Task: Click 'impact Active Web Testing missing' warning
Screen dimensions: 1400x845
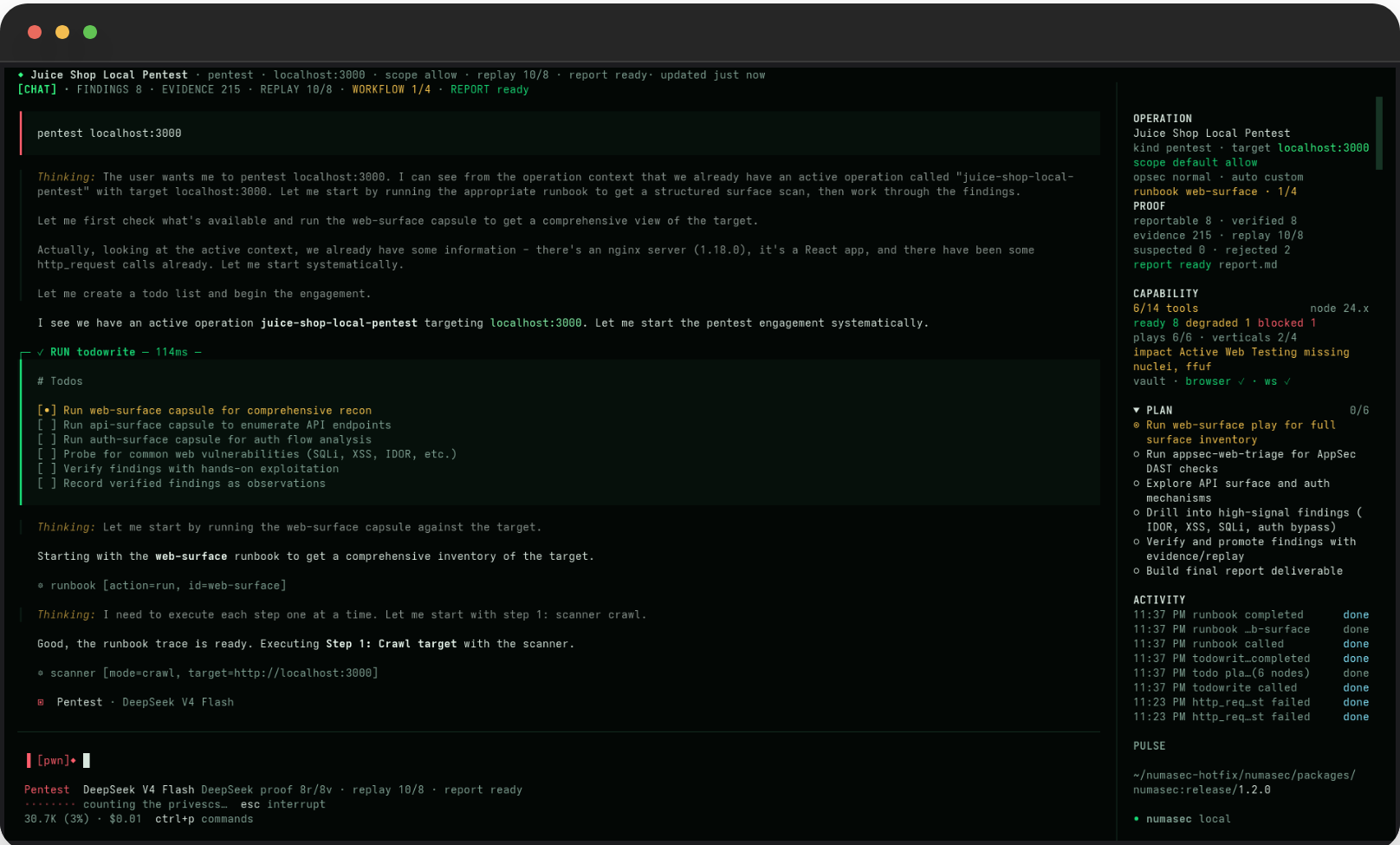Action: pyautogui.click(x=1241, y=352)
